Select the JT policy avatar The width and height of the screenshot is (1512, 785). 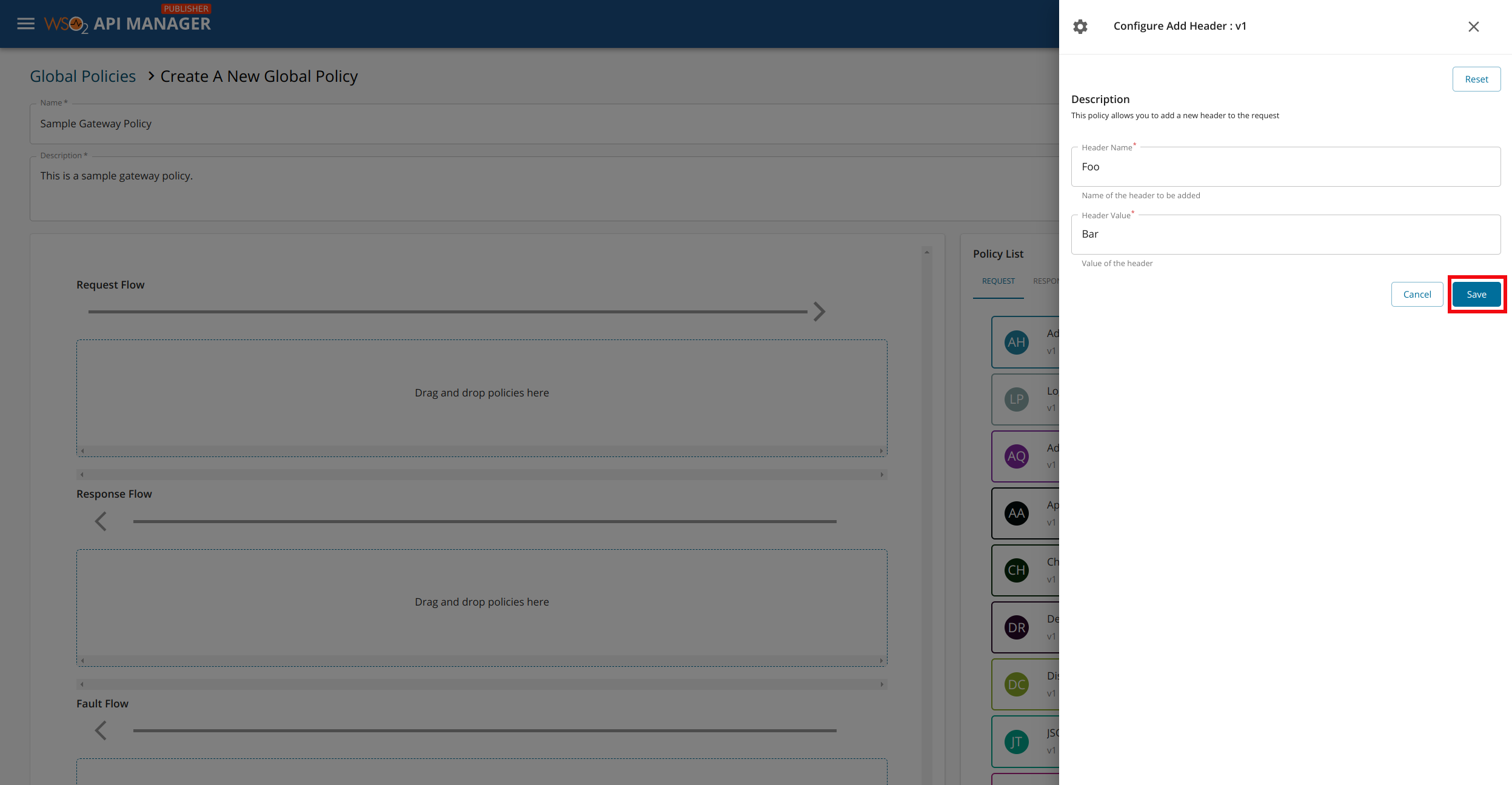pos(1016,741)
